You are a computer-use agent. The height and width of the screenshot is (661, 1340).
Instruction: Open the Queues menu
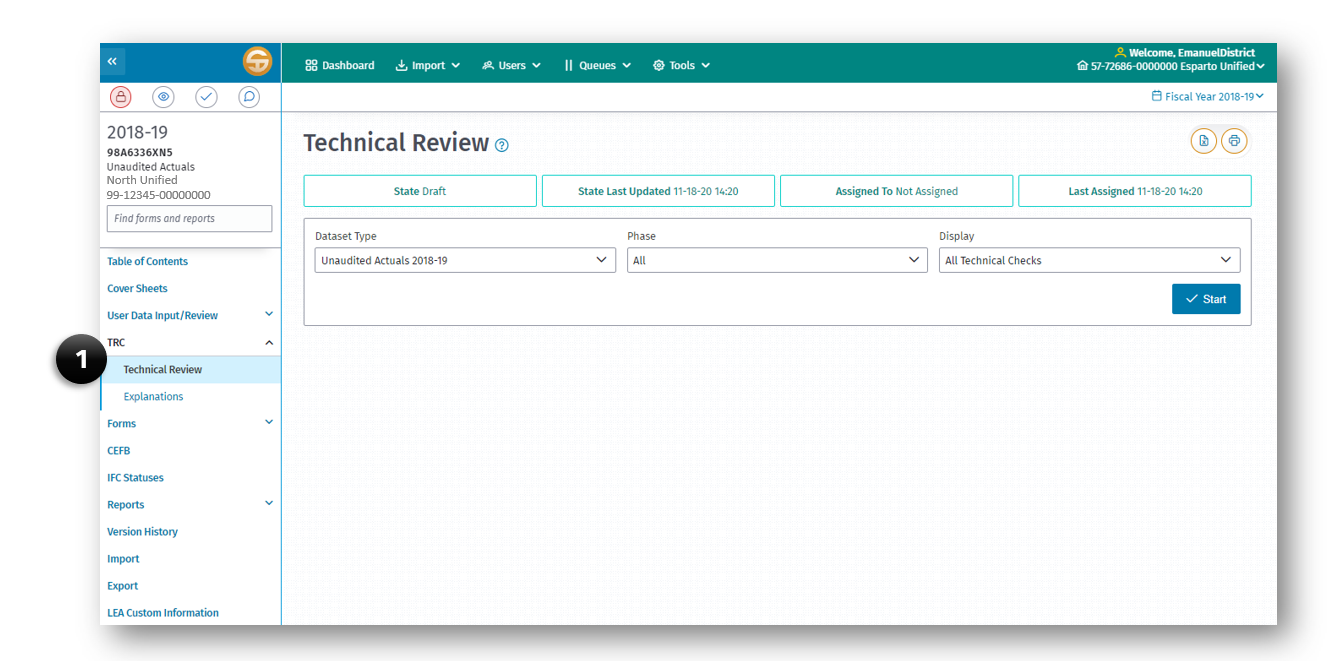coord(597,64)
